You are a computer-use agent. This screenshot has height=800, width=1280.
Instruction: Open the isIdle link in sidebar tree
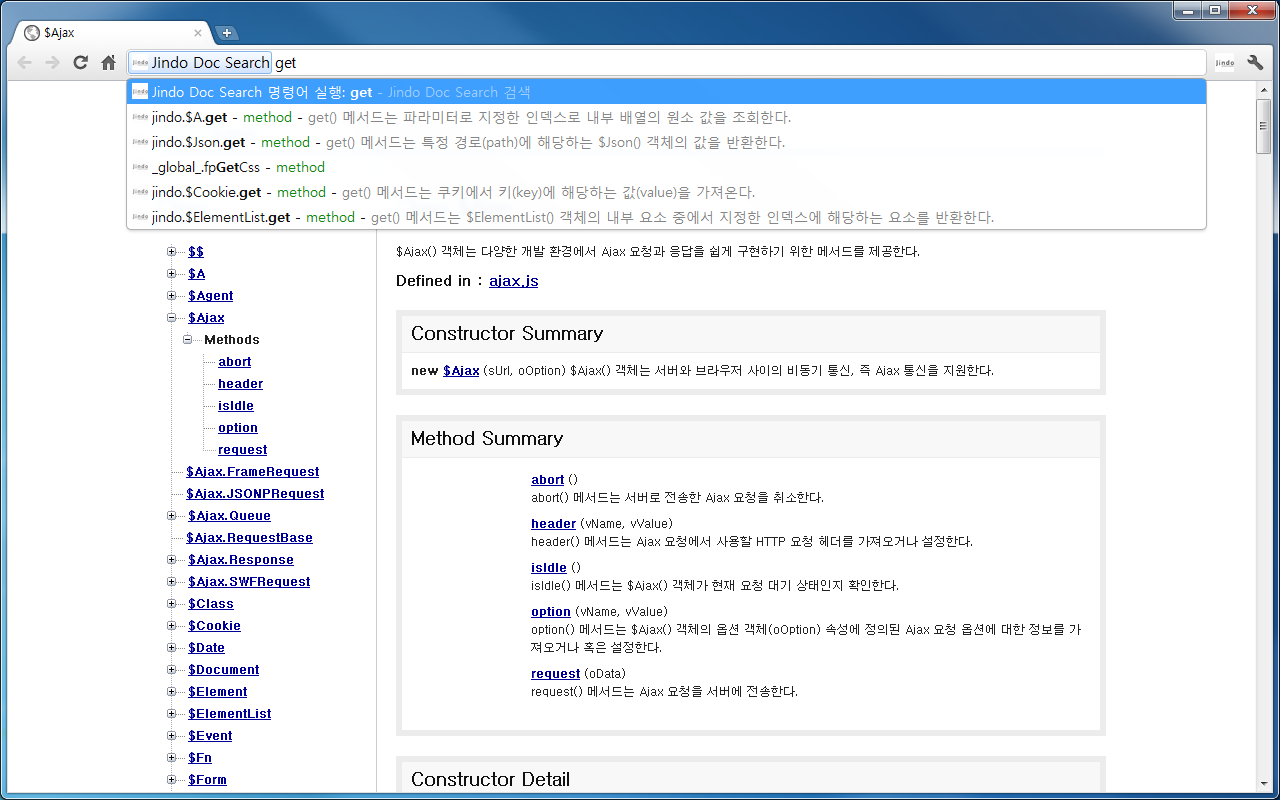tap(236, 406)
